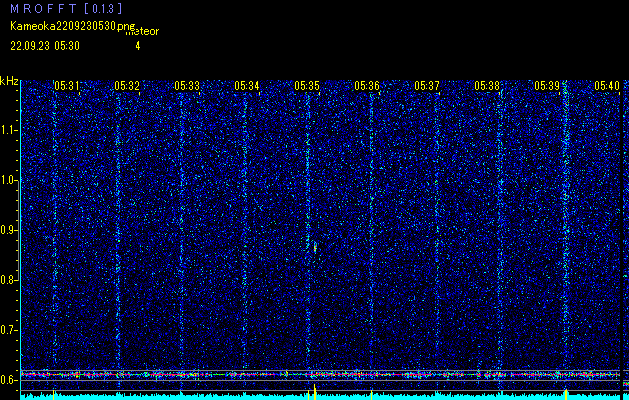Click the 05:34 time label
This screenshot has width=629, height=400.
(247, 86)
